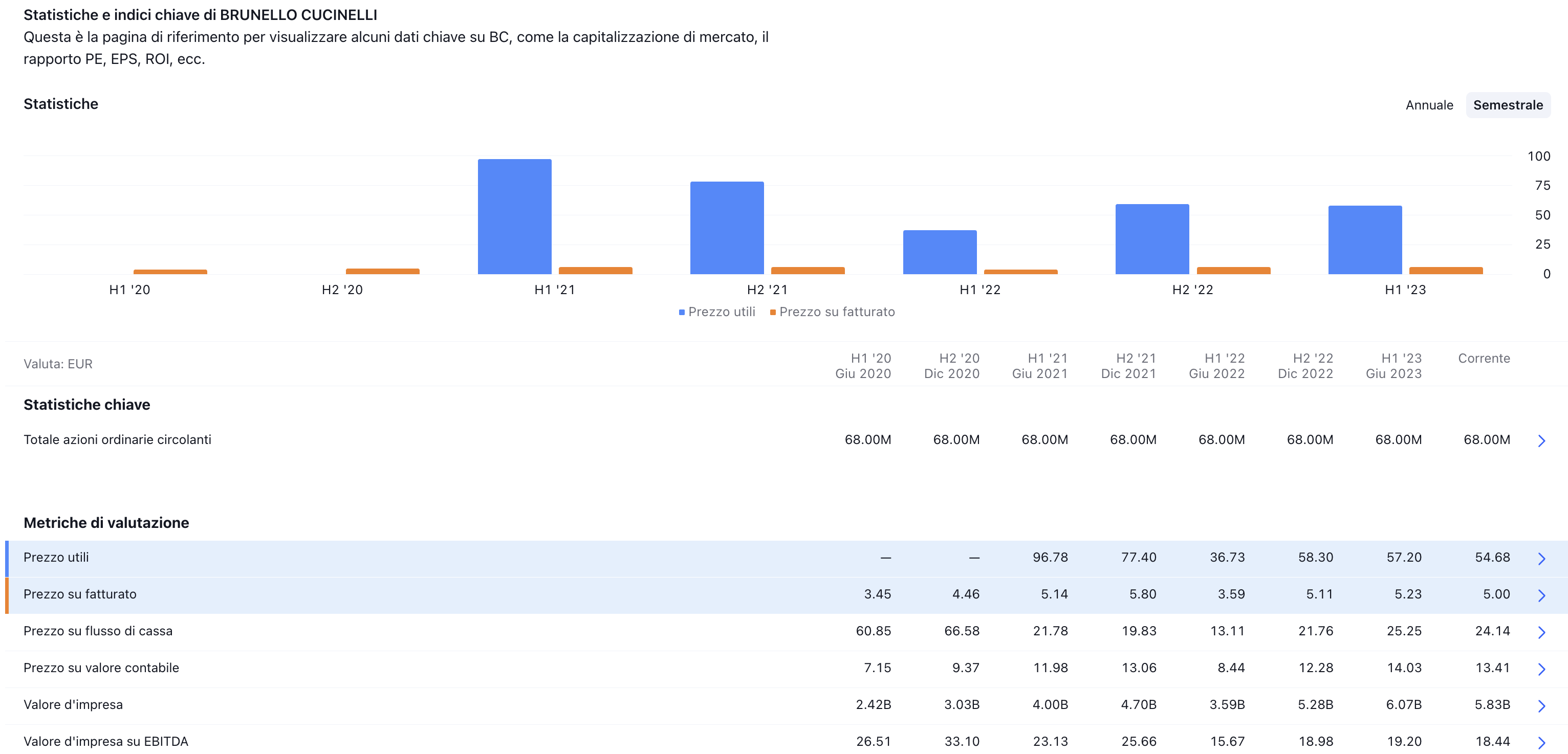Viewport: 1568px width, 754px height.
Task: Click the Statistiche chiave heading
Action: click(x=86, y=405)
